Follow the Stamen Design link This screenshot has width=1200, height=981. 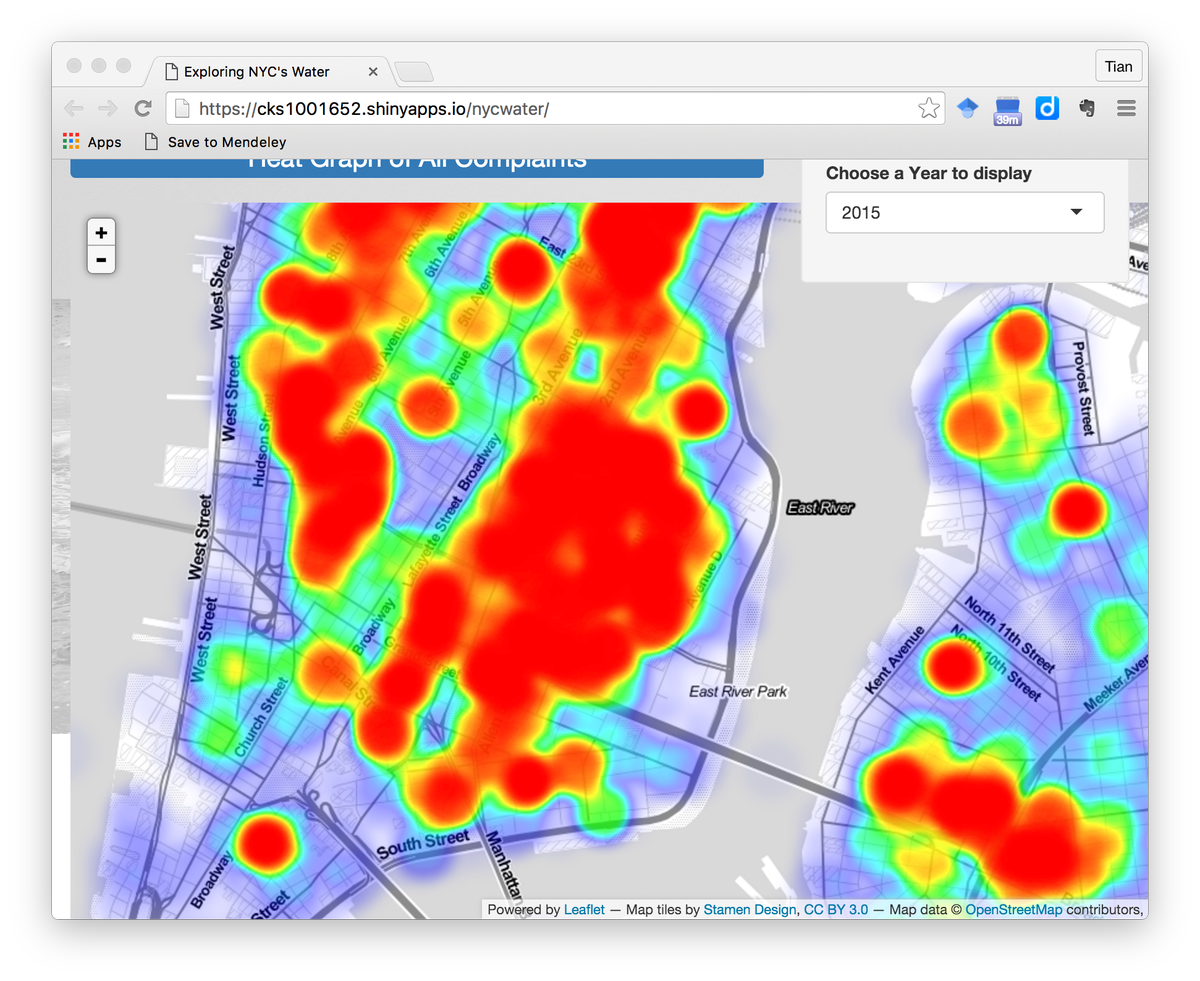coord(750,909)
